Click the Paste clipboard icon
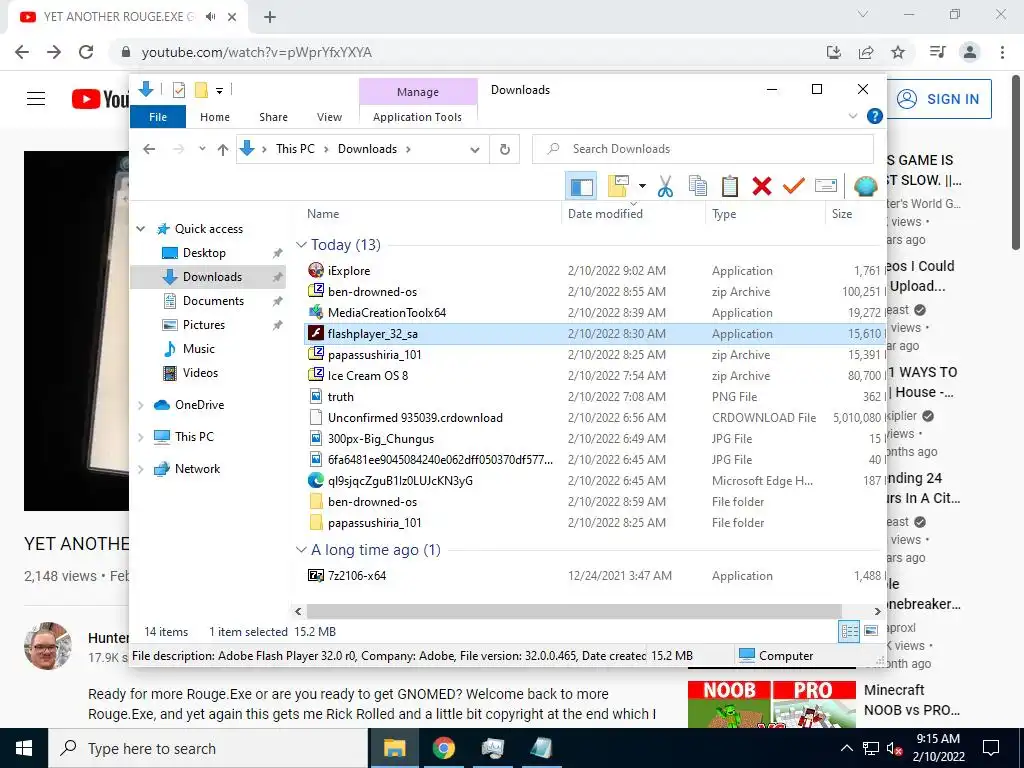1024x768 pixels. point(729,186)
